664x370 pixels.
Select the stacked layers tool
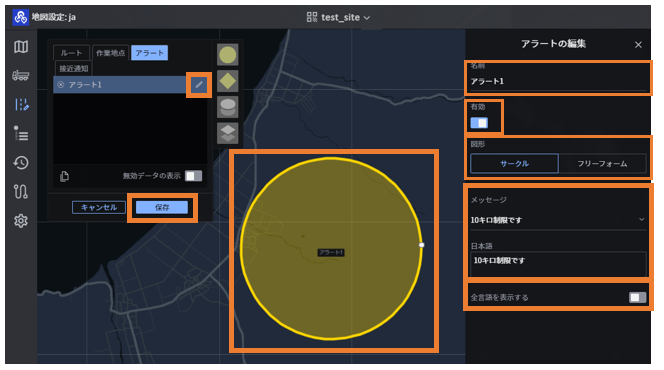coord(227,133)
